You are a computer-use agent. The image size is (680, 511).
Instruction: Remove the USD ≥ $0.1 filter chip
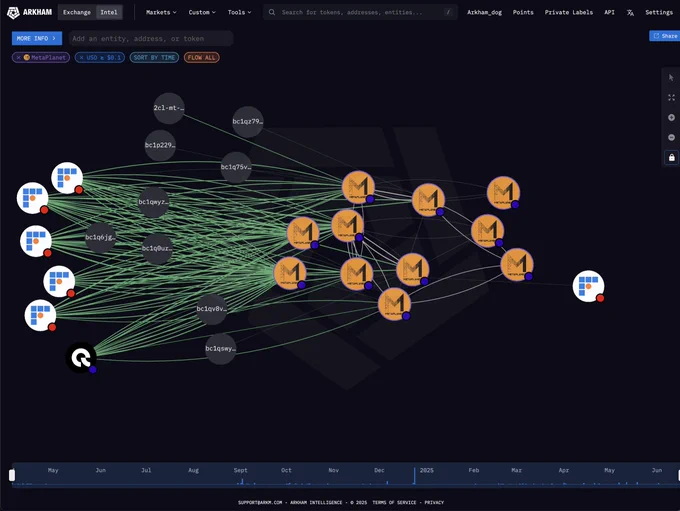tap(81, 57)
